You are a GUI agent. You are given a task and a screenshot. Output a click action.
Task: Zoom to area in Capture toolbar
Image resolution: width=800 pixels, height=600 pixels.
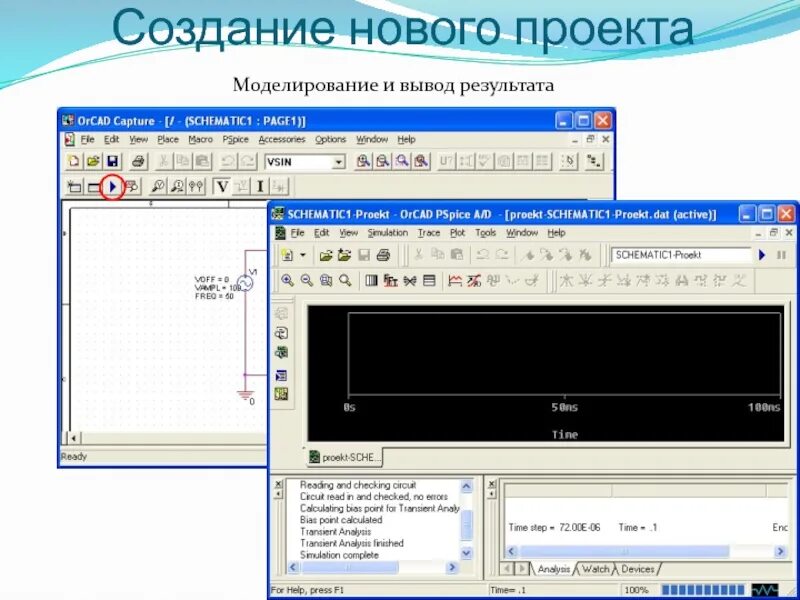402,162
